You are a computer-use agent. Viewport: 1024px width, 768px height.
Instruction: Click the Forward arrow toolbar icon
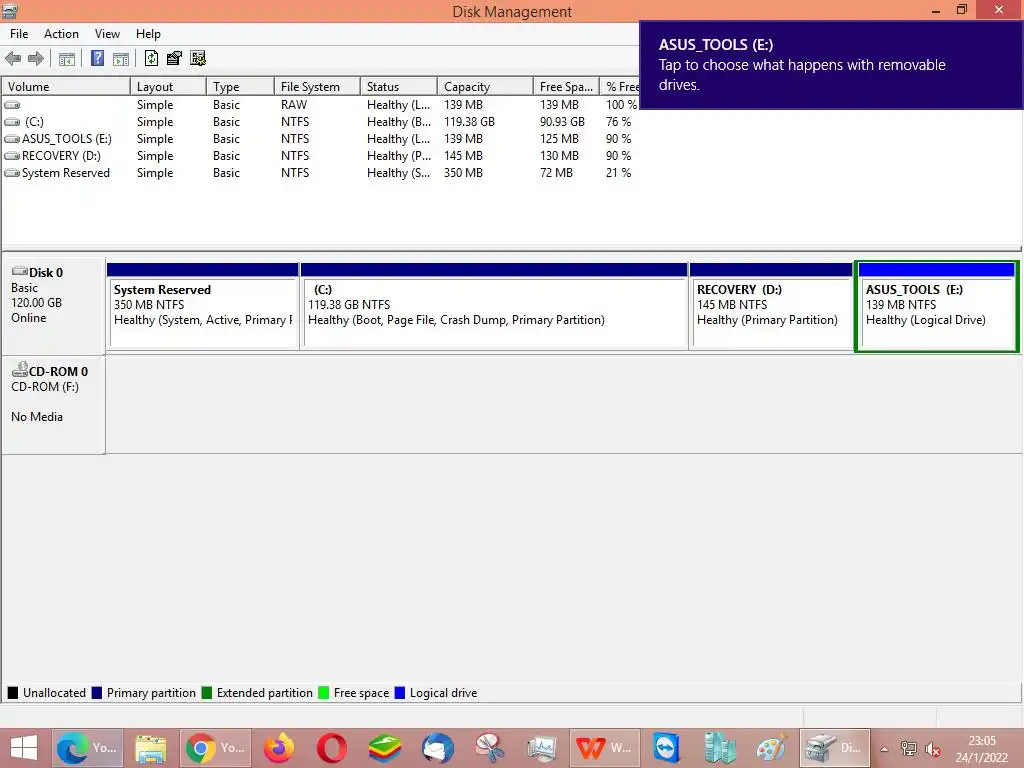click(x=36, y=59)
